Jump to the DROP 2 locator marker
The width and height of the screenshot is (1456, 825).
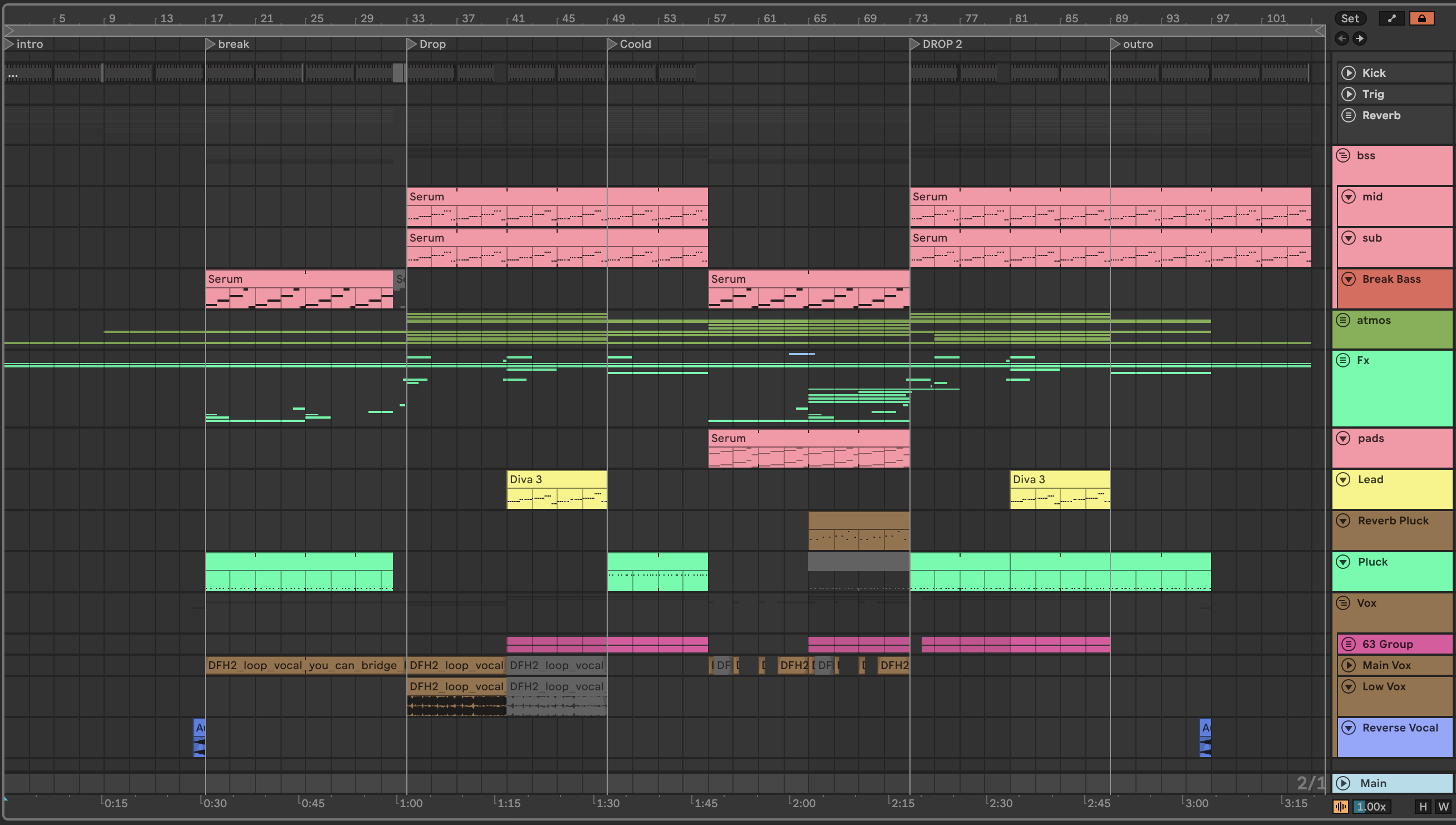[x=914, y=43]
